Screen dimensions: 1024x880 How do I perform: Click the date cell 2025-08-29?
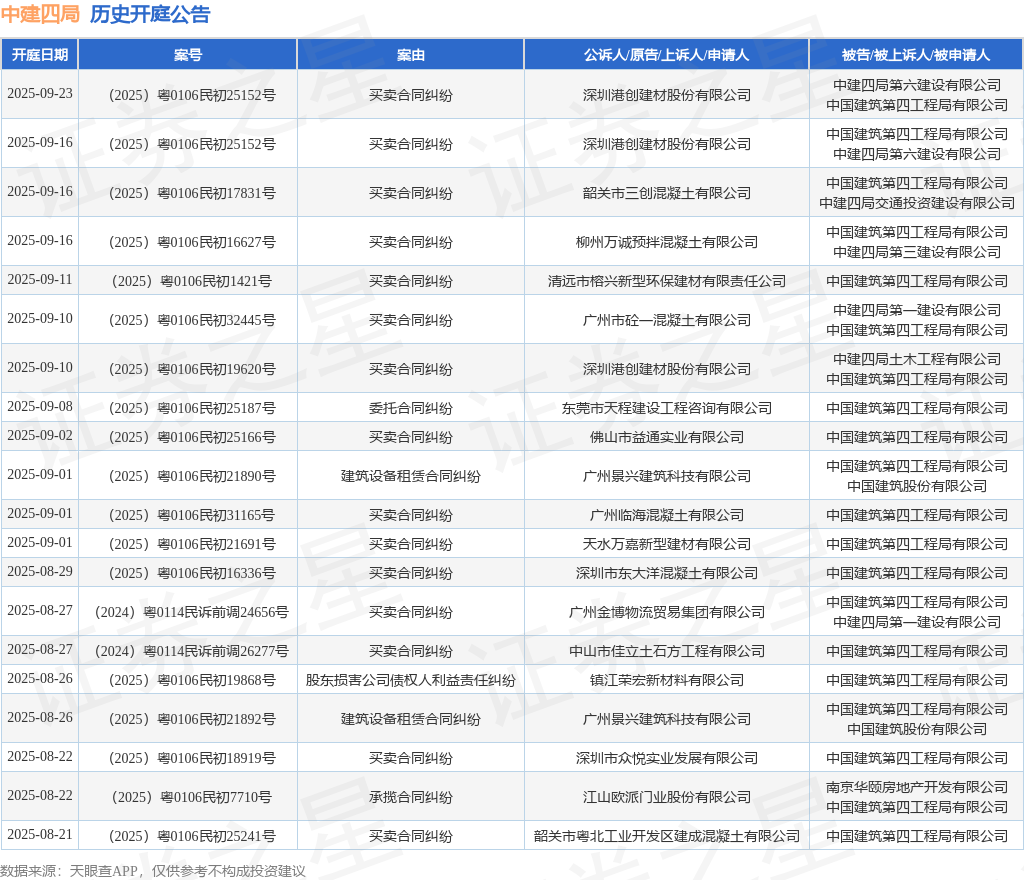[40, 571]
